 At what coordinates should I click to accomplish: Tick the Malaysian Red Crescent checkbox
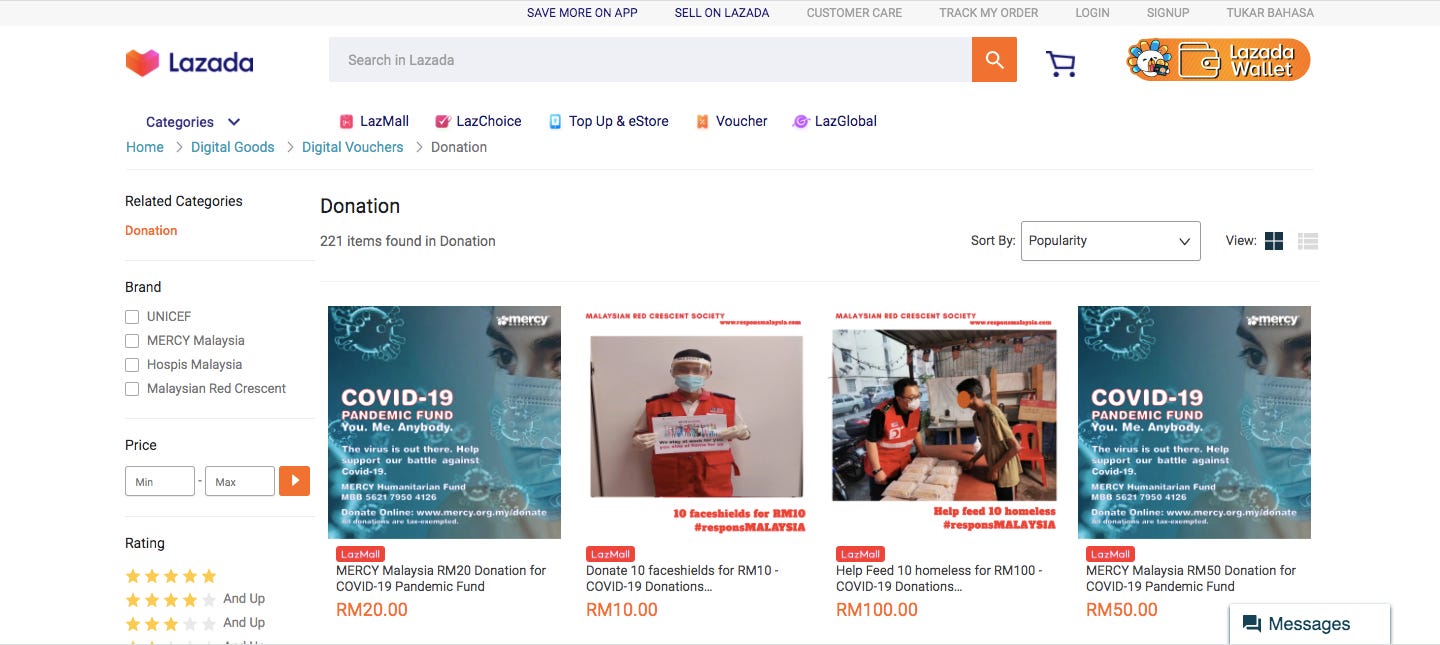pyautogui.click(x=132, y=389)
